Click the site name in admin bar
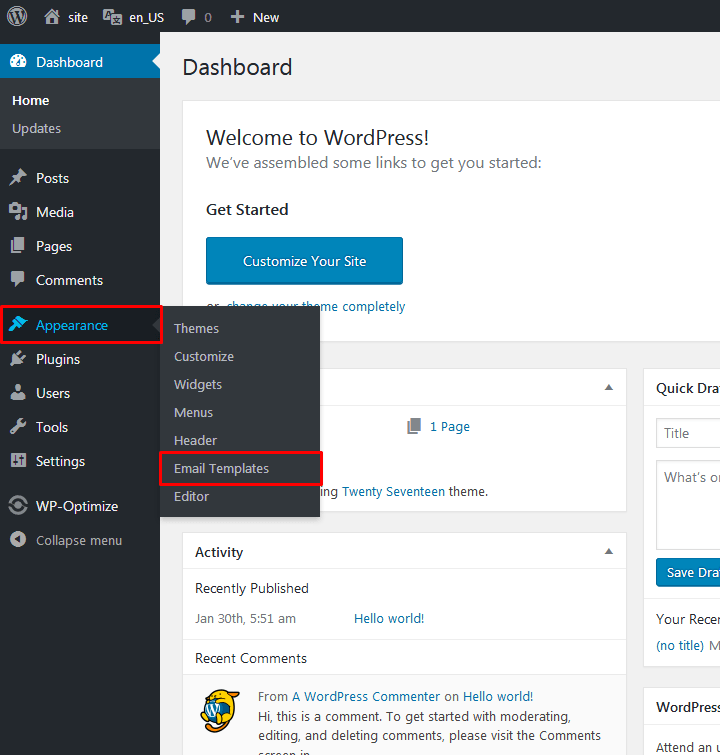 click(78, 18)
